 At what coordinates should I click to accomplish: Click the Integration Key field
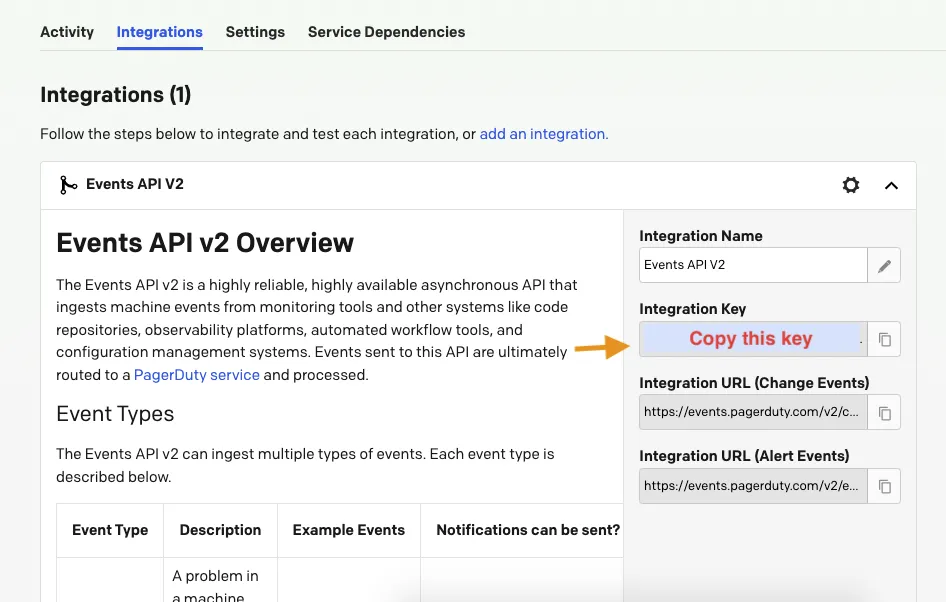coord(753,339)
